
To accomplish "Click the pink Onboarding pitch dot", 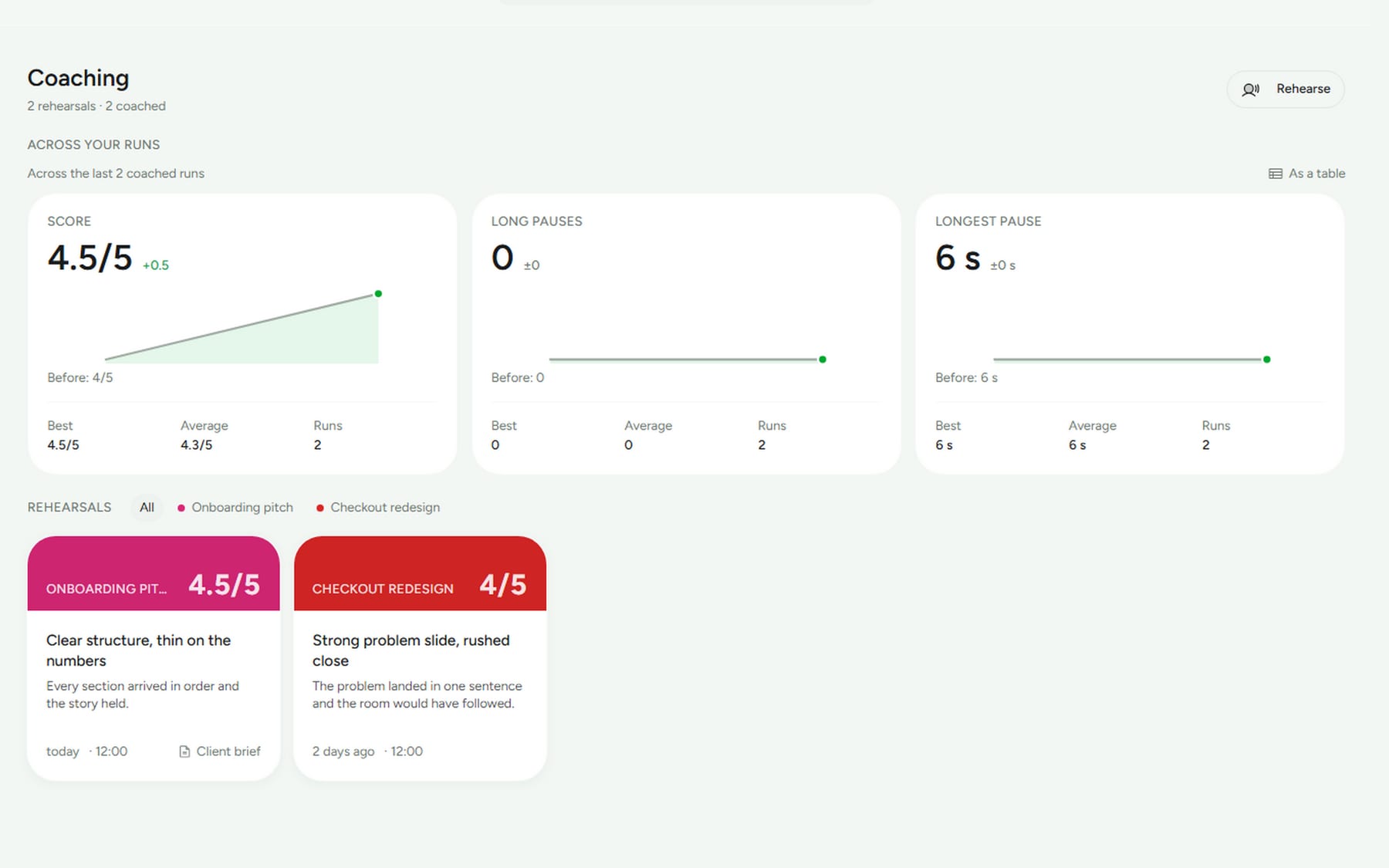I will (181, 508).
